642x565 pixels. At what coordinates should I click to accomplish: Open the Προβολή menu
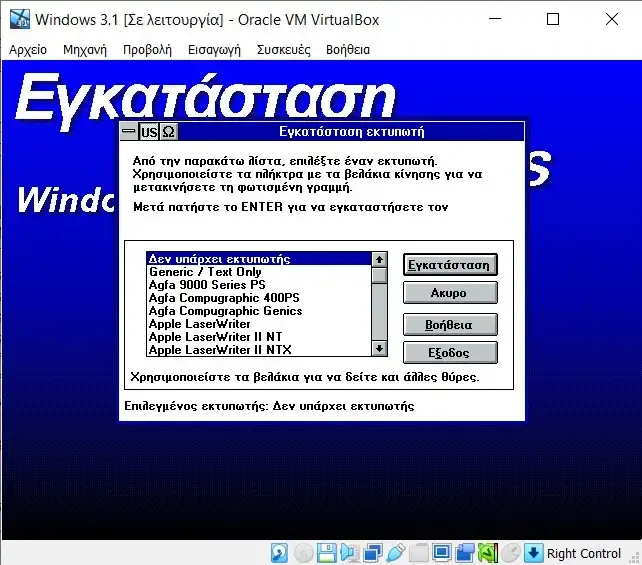click(x=147, y=50)
